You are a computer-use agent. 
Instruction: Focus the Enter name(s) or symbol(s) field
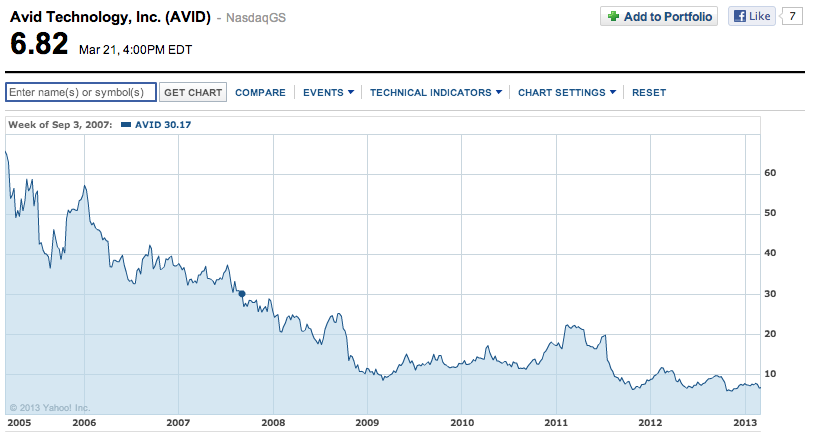[x=81, y=92]
